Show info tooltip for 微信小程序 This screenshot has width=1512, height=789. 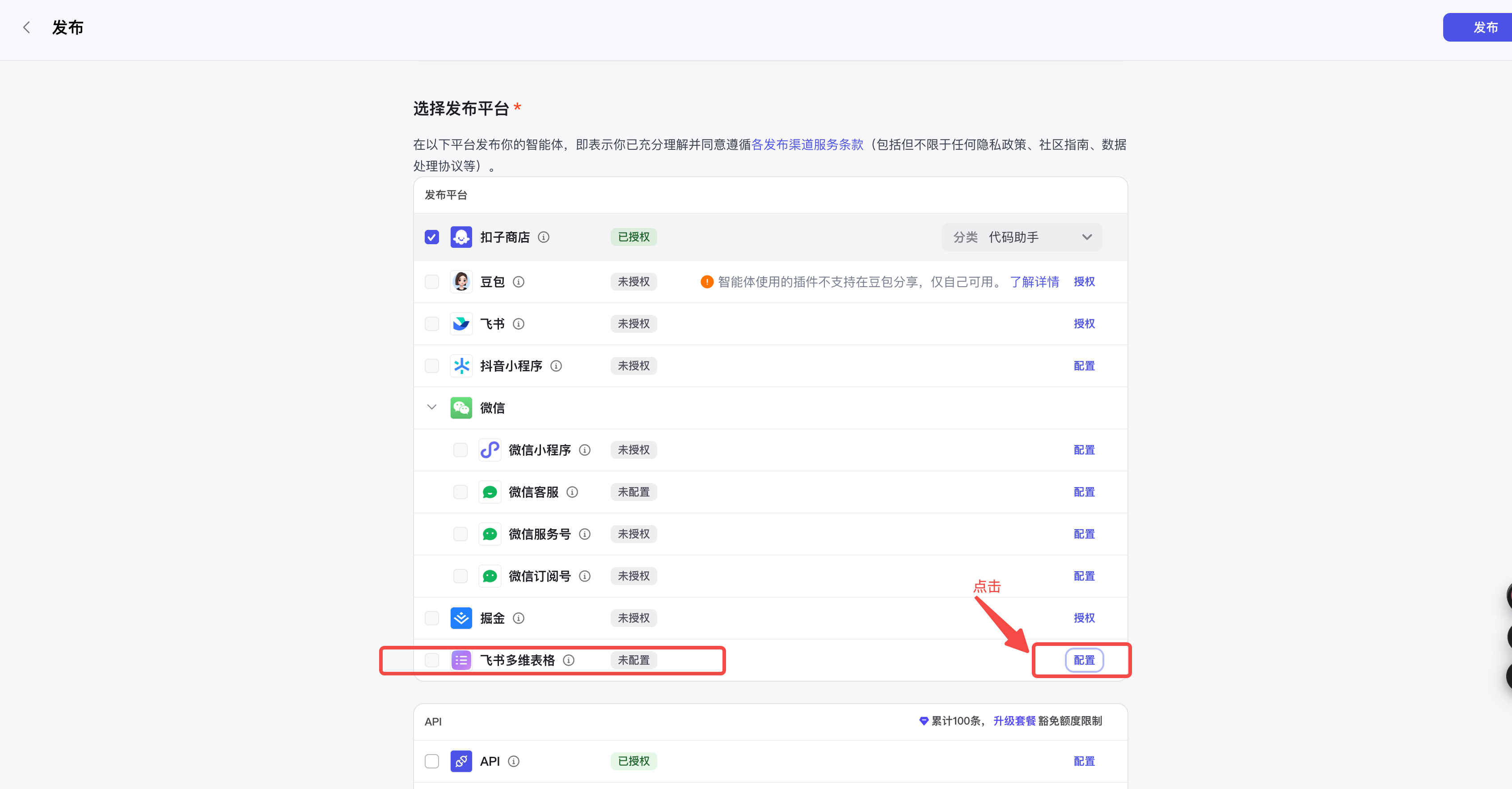pyautogui.click(x=585, y=450)
